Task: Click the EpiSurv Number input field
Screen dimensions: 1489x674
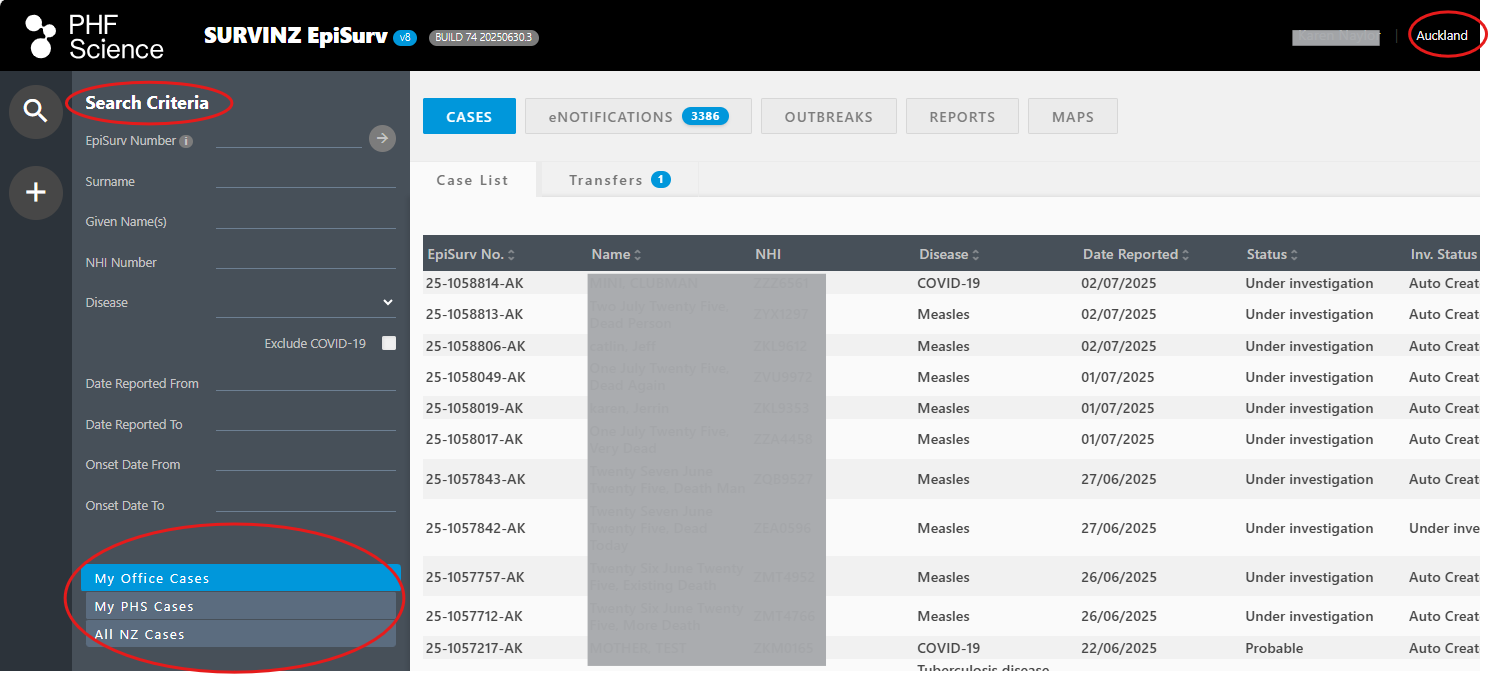Action: [288, 138]
